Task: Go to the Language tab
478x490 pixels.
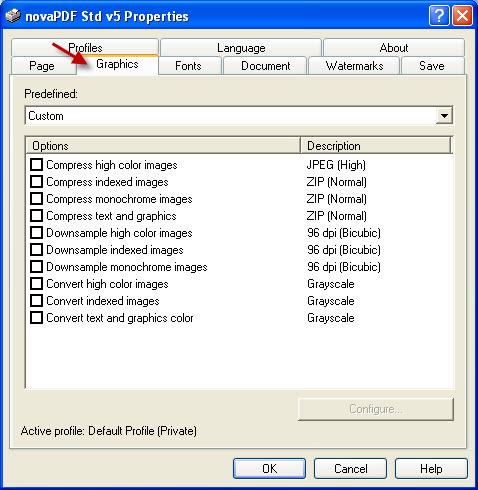Action: [x=241, y=48]
